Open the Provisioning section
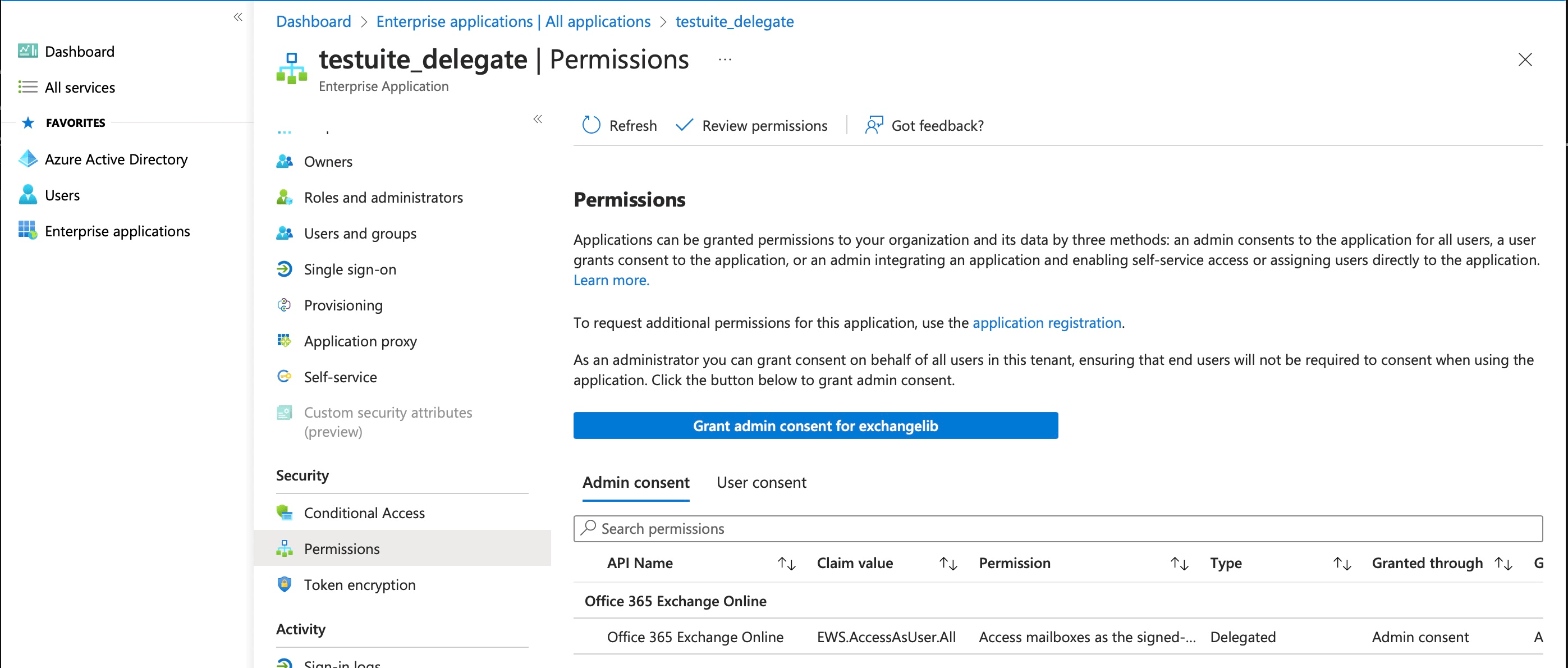1568x668 pixels. tap(343, 305)
